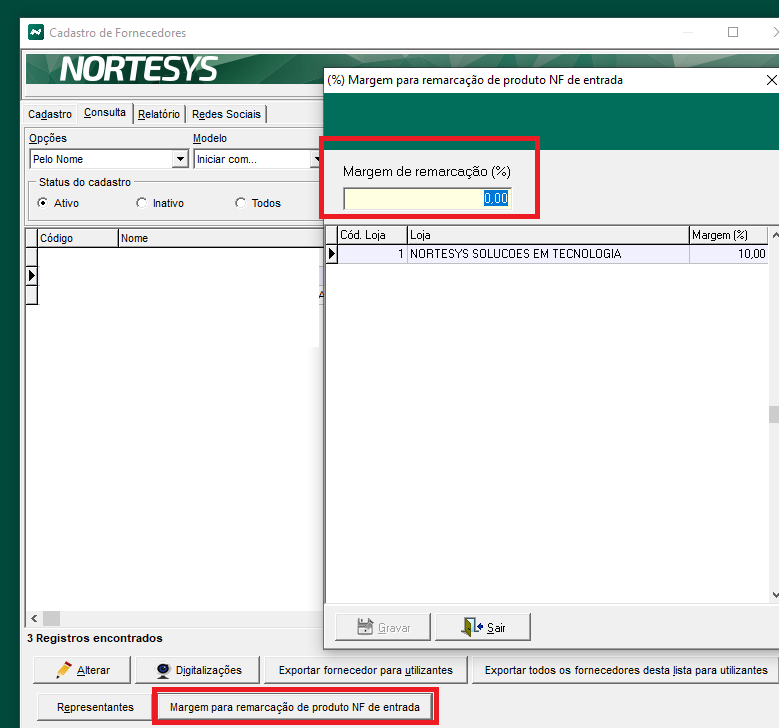Click the pencil icon on Alterar button
The image size is (779, 728).
tap(64, 670)
